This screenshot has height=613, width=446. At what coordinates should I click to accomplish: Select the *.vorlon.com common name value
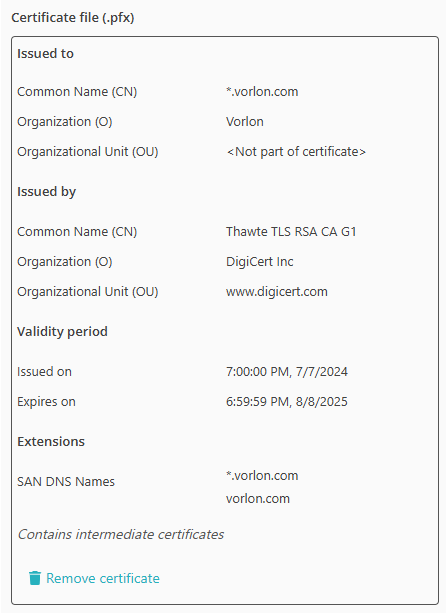click(x=262, y=91)
